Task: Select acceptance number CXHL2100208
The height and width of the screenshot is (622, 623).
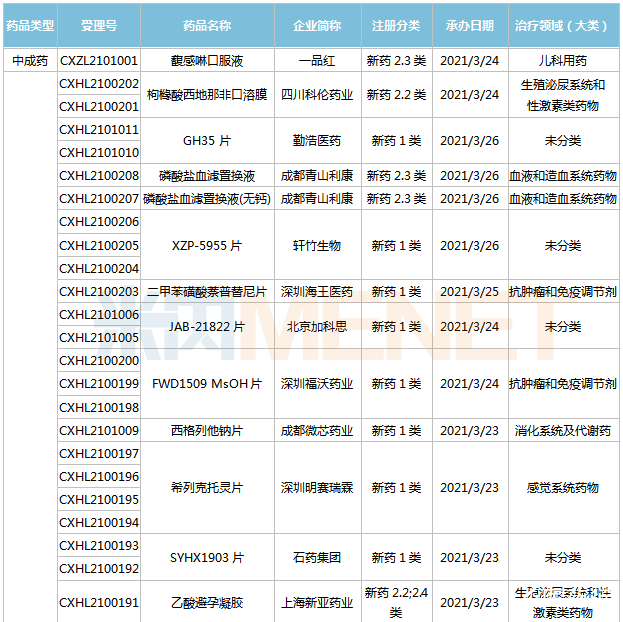Action: pos(99,175)
